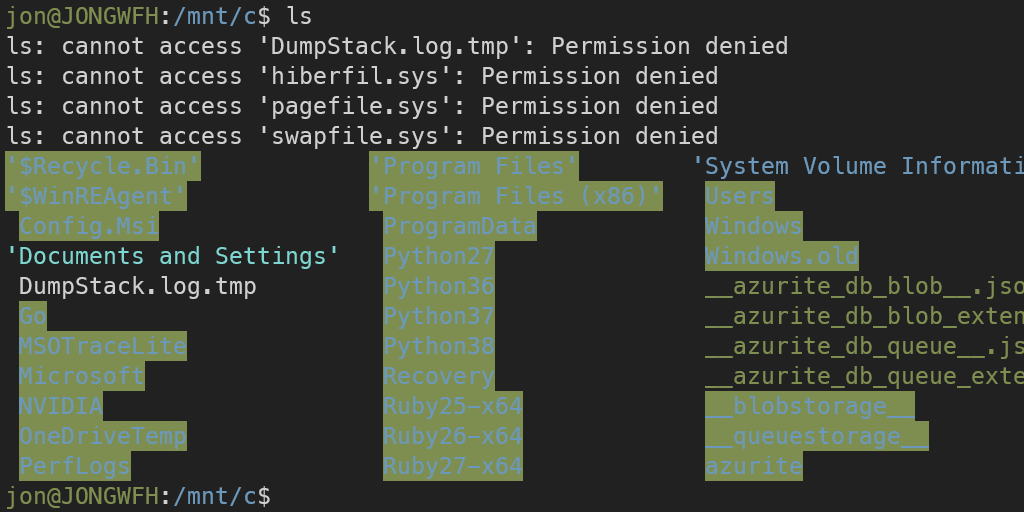This screenshot has width=1024, height=512.
Task: Click the MSOTraceLite directory entry
Action: click(102, 346)
